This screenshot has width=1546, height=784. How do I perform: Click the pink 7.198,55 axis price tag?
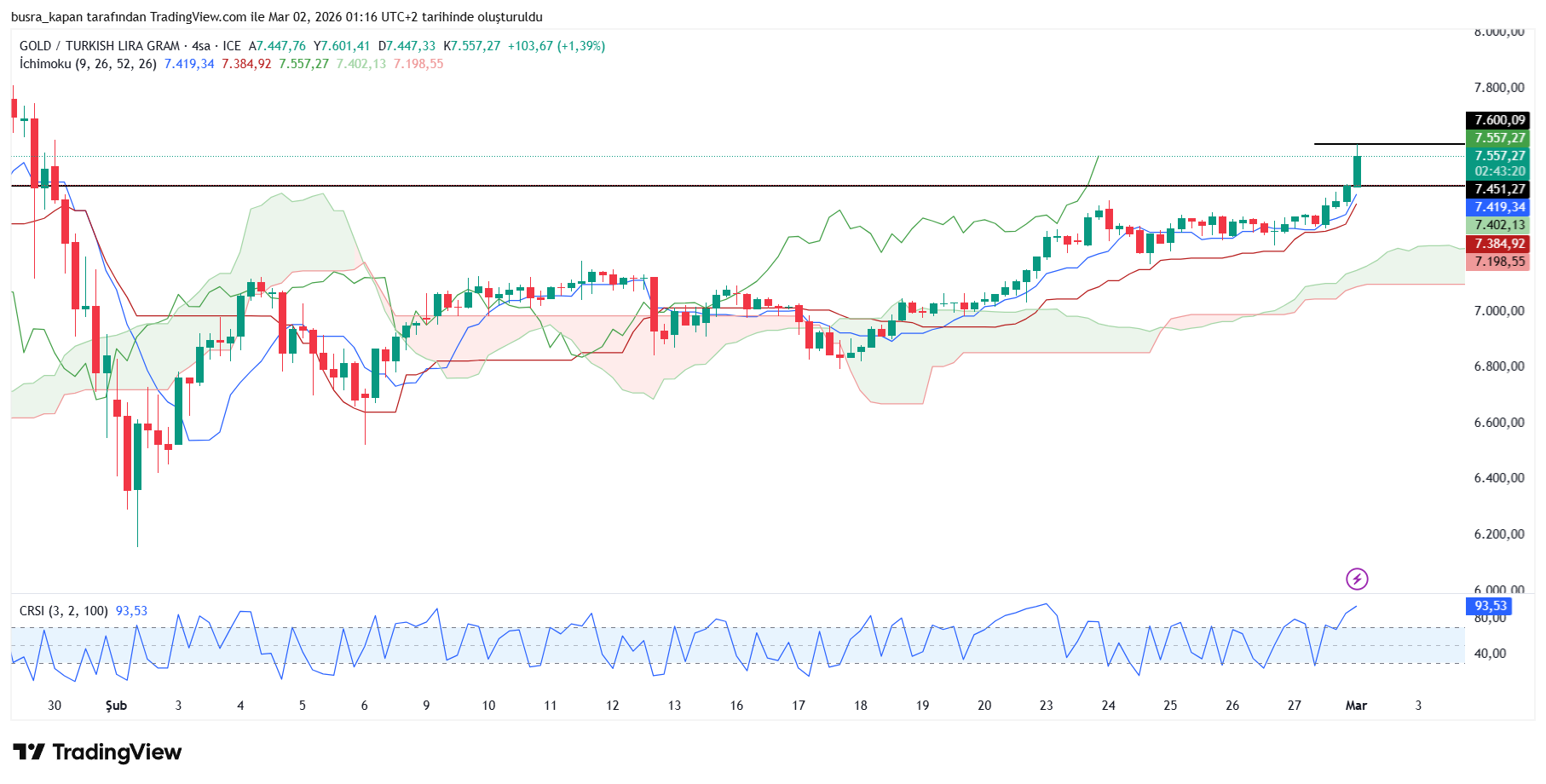pos(1499,262)
